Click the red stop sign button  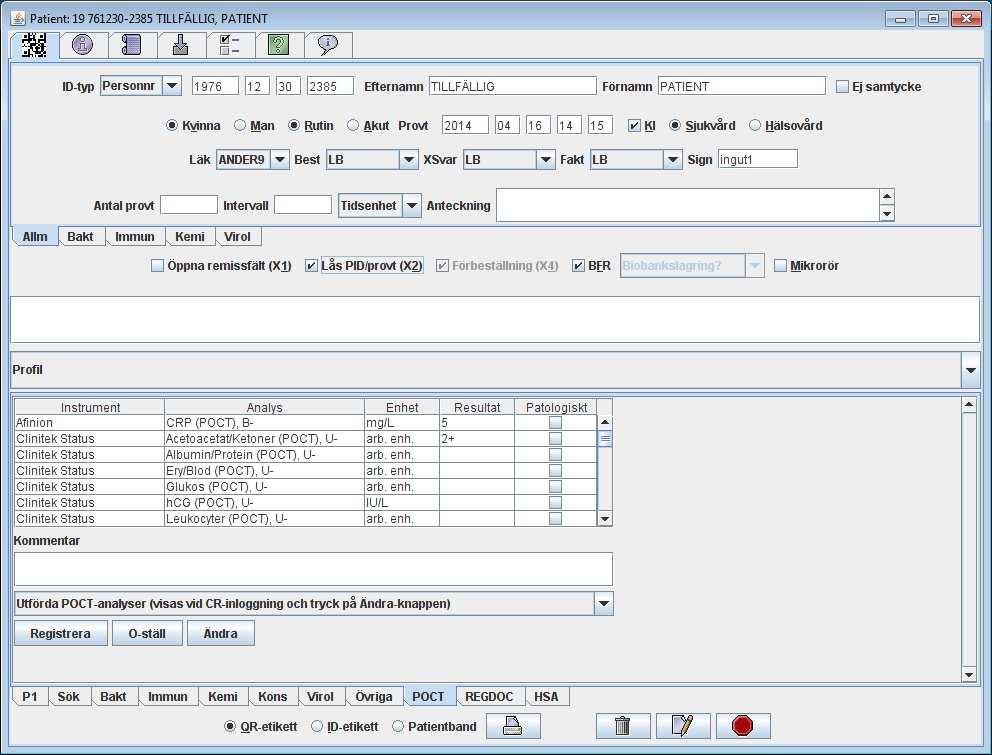coord(743,726)
